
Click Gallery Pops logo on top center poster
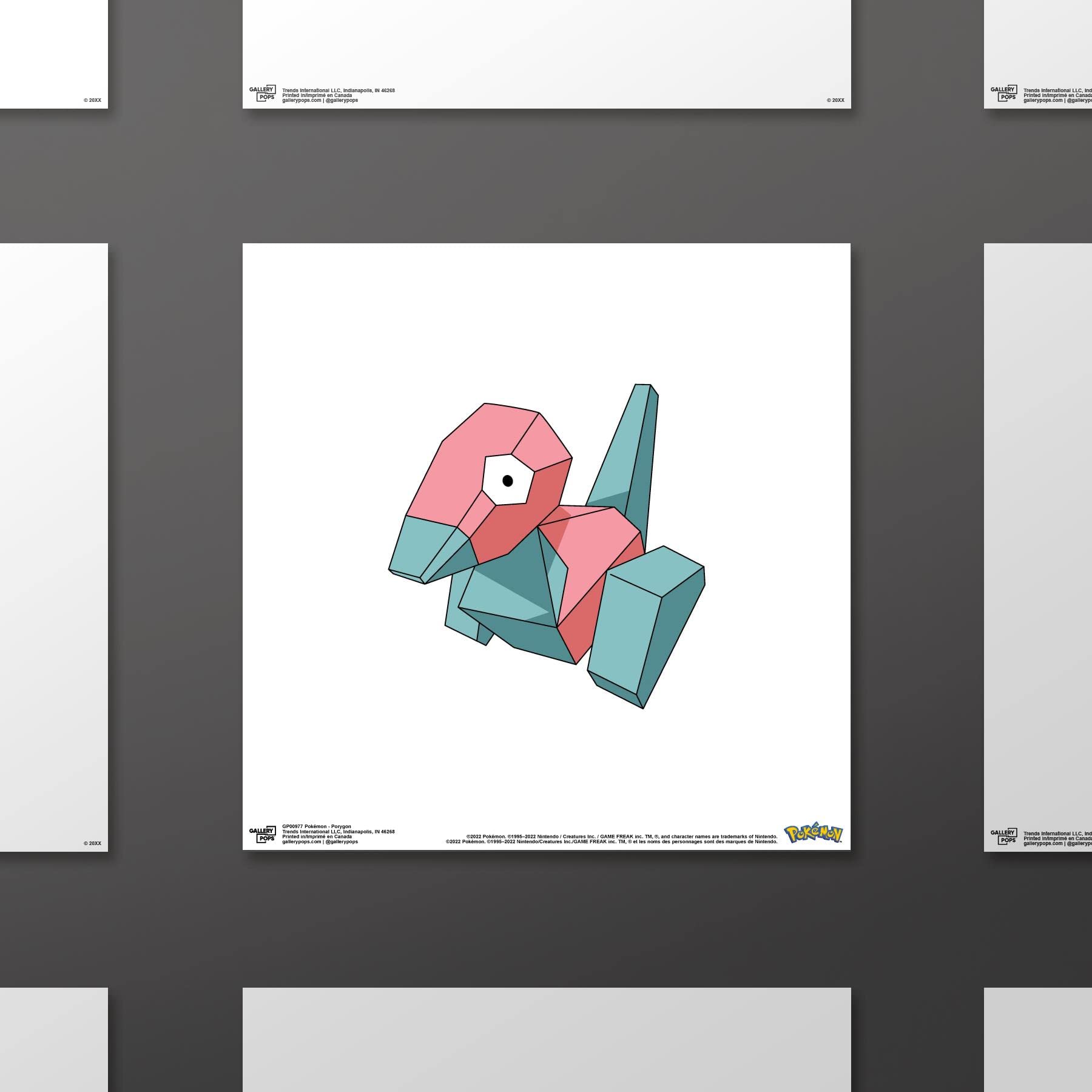click(262, 93)
